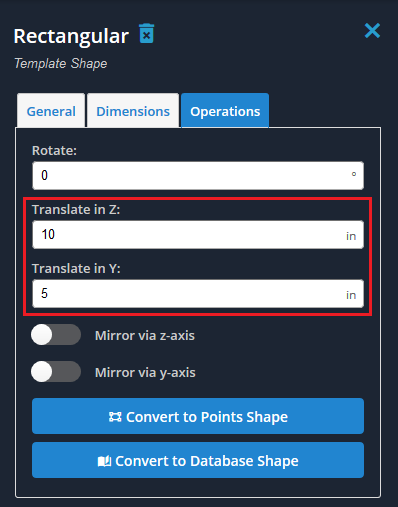Click the points icon on convert button
The height and width of the screenshot is (507, 398).
pyautogui.click(x=115, y=417)
